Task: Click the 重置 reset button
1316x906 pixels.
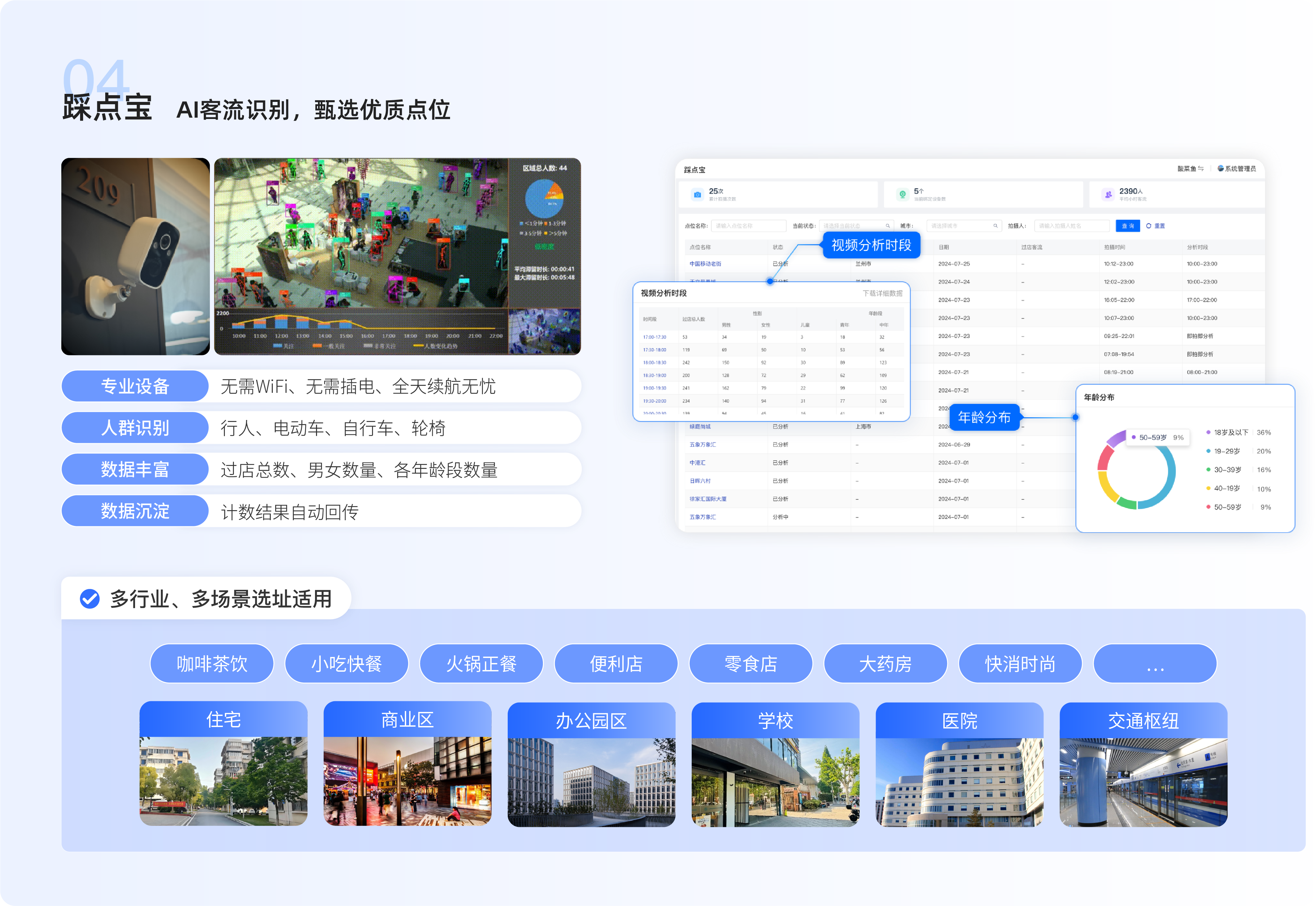Action: [1155, 226]
